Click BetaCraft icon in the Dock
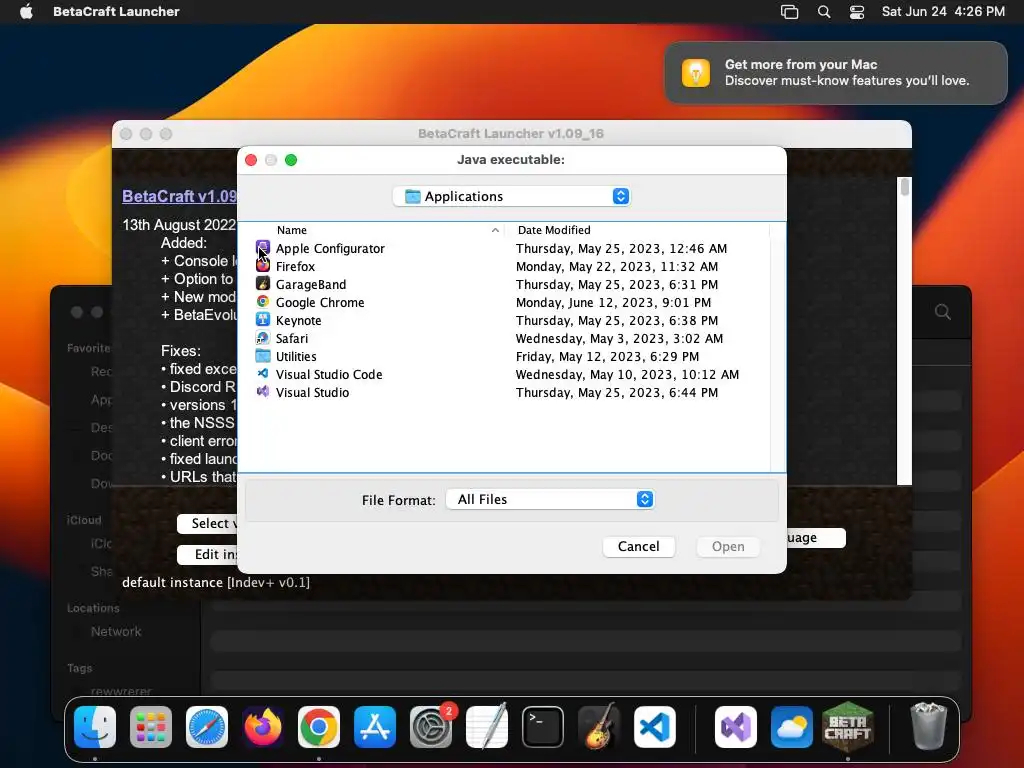The height and width of the screenshot is (768, 1024). point(848,727)
